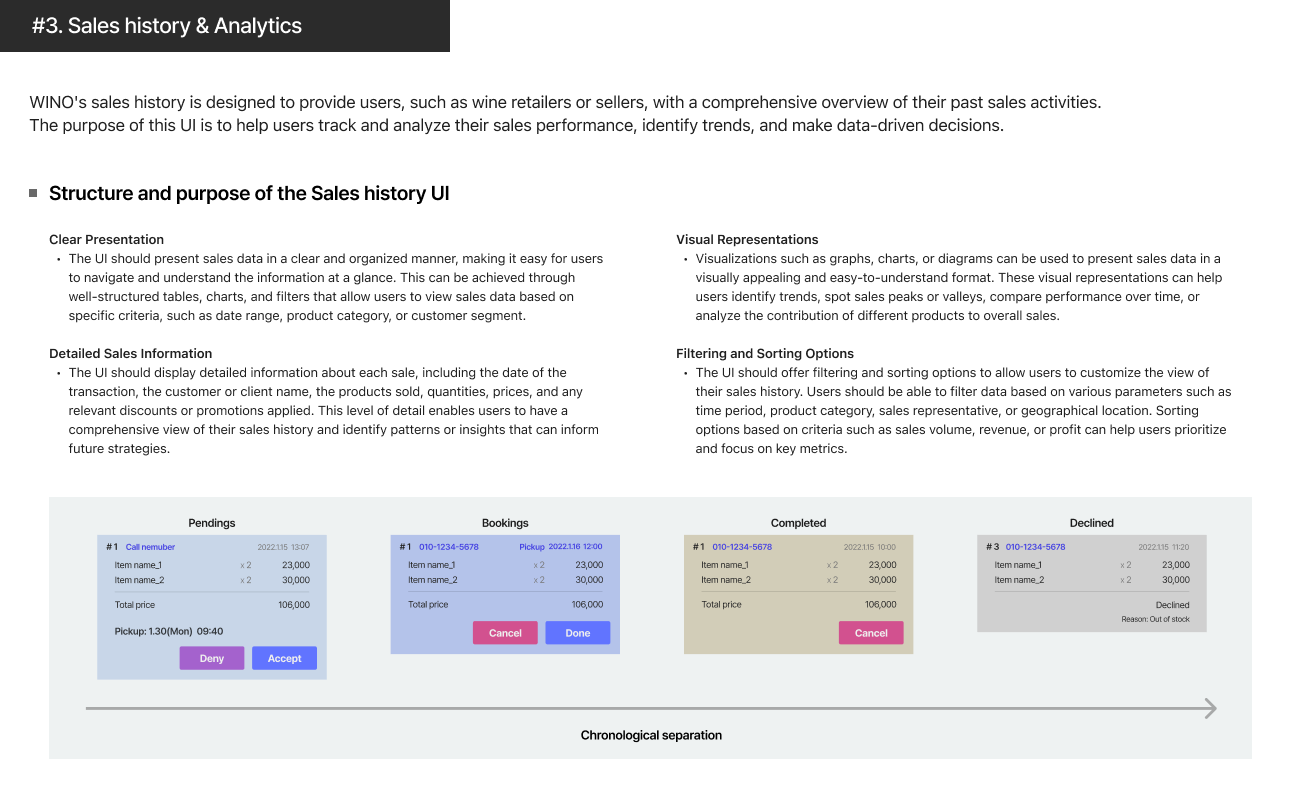Click the 'Chronological separation' label
Image resolution: width=1300 pixels, height=800 pixels.
pyautogui.click(x=651, y=735)
